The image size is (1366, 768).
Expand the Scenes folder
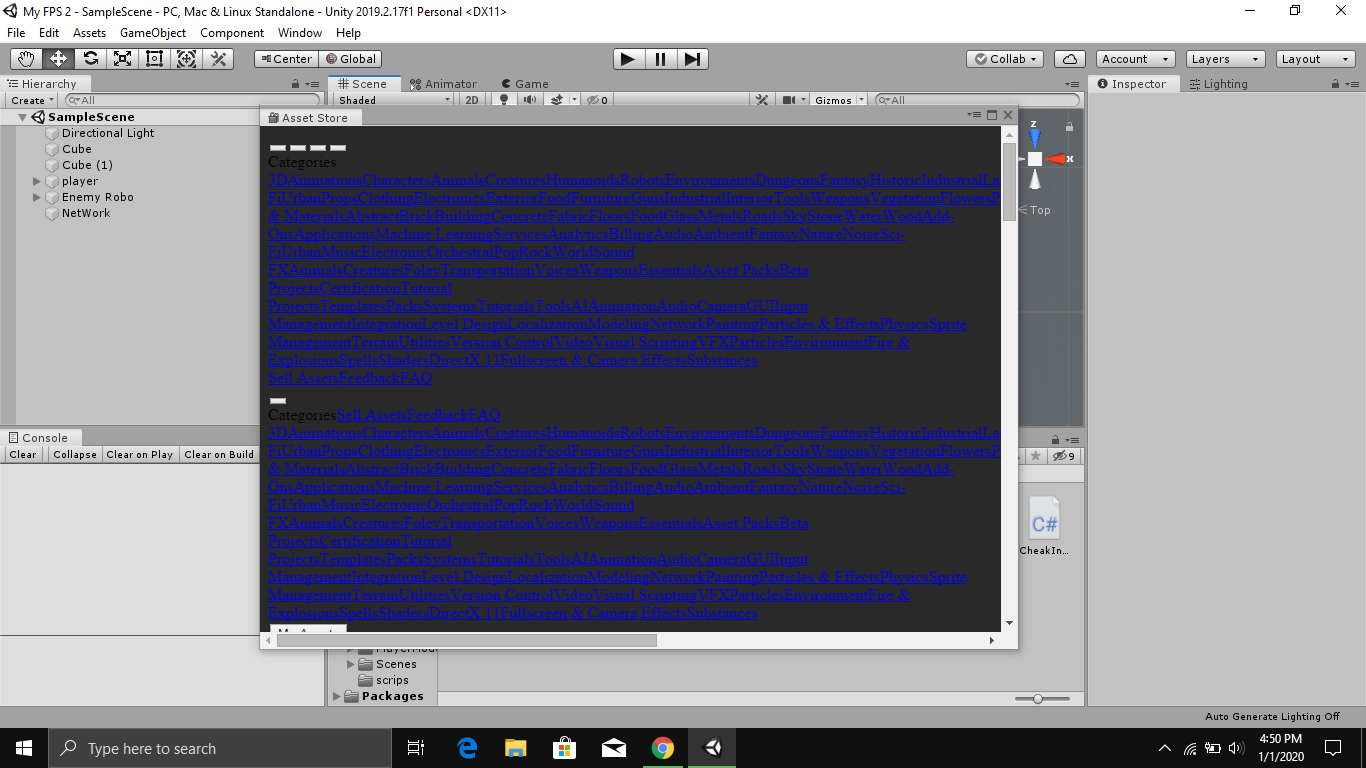pos(351,664)
